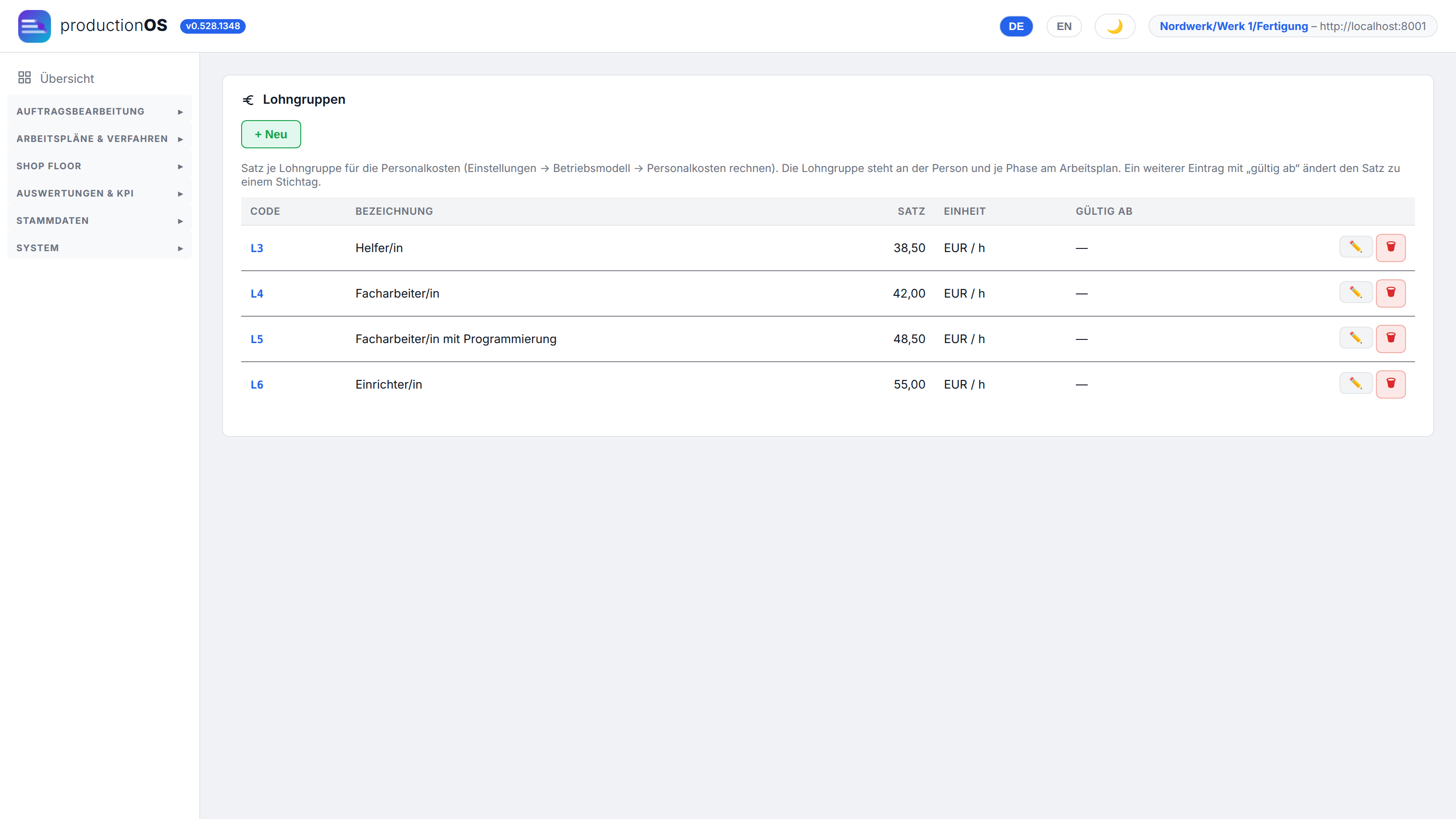The height and width of the screenshot is (819, 1456).
Task: Select the 55,00 rate value
Action: [910, 384]
